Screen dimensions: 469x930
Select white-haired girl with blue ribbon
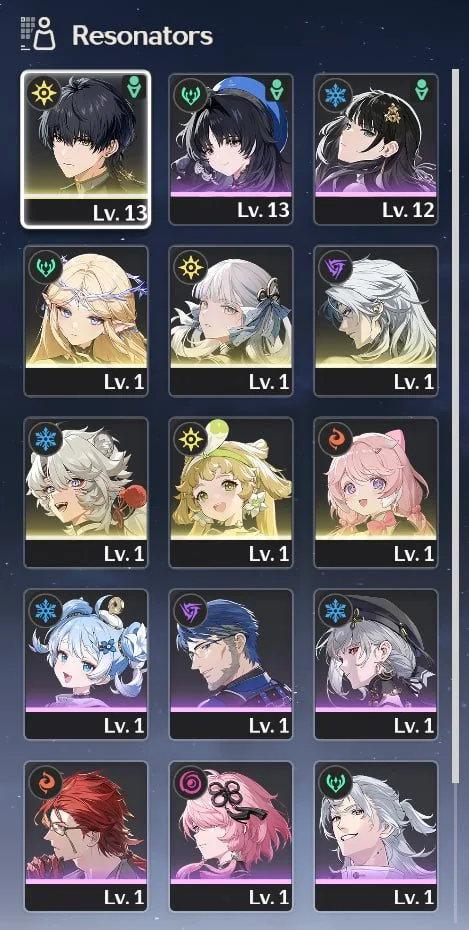pyautogui.click(x=231, y=321)
